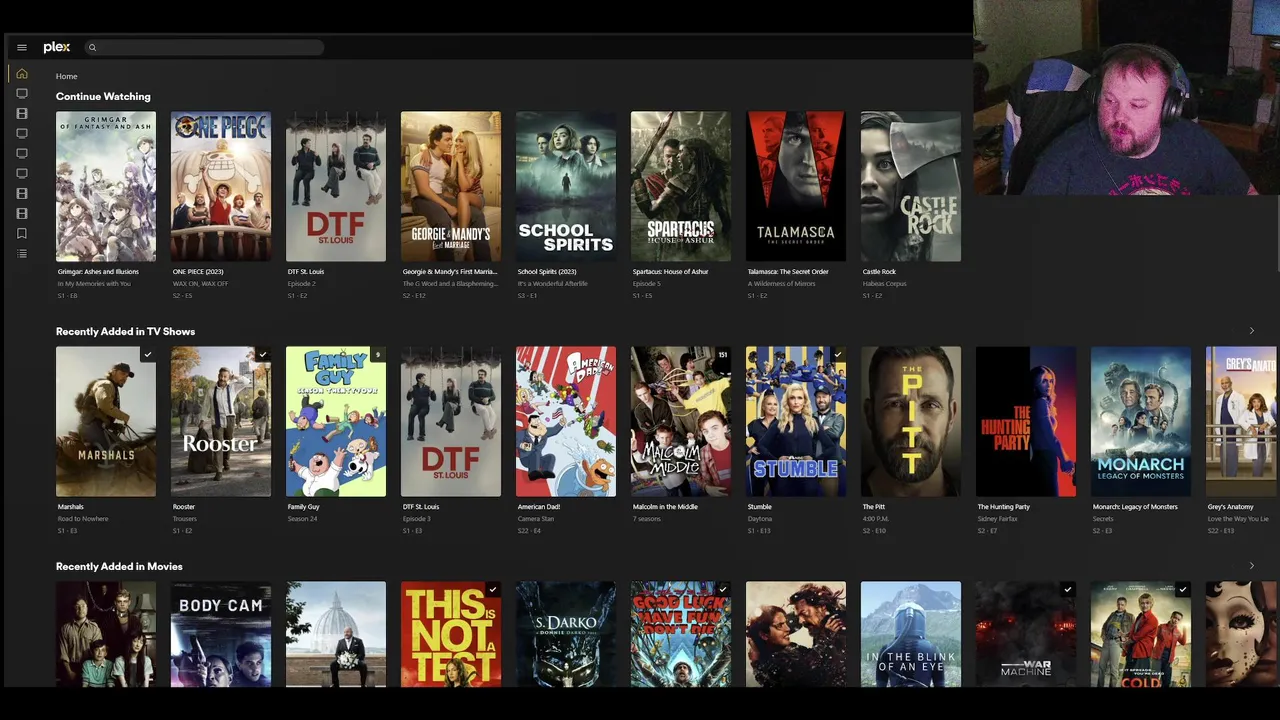This screenshot has width=1280, height=720.
Task: Open the Family Guy Season 24 poster
Action: [x=336, y=421]
